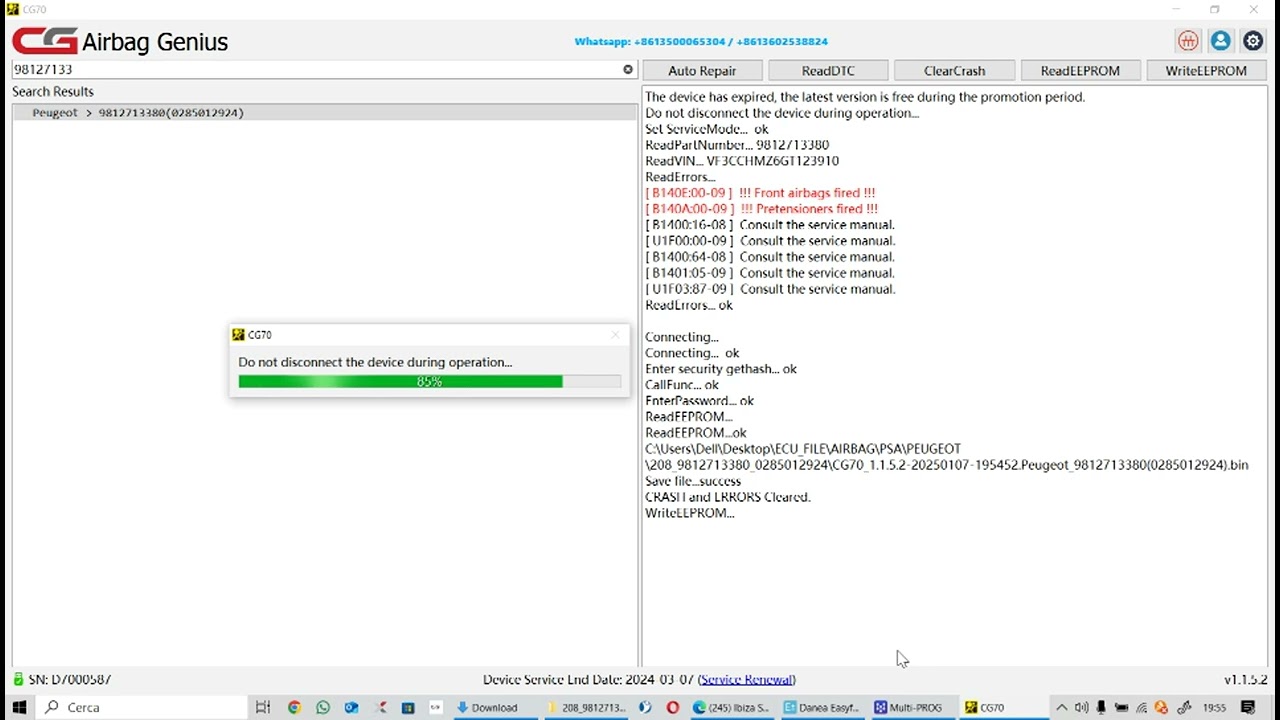Viewport: 1280px width, 720px height.
Task: Open the notification center icon
Action: click(1248, 707)
